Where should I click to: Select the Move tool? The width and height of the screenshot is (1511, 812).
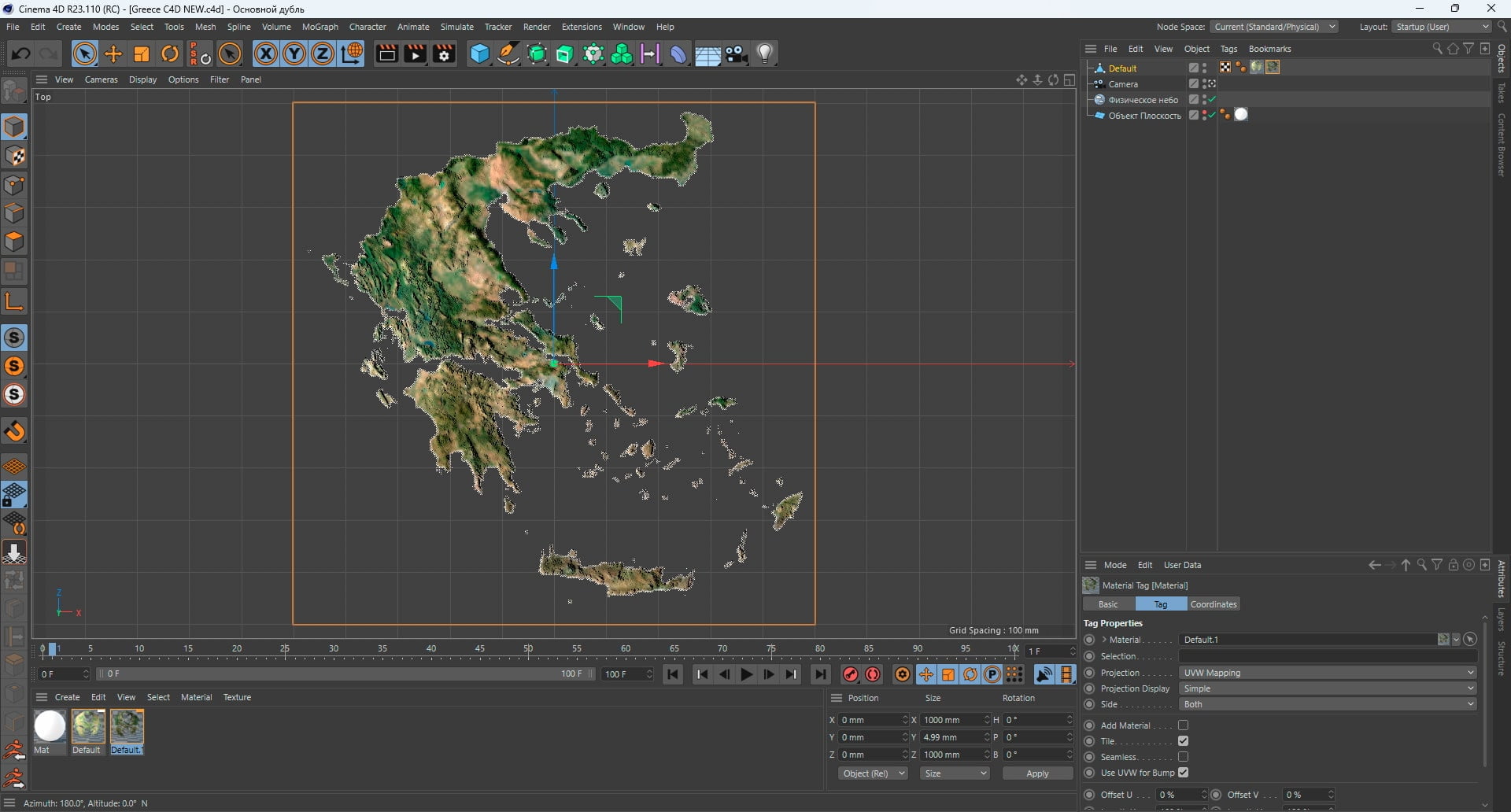(113, 54)
